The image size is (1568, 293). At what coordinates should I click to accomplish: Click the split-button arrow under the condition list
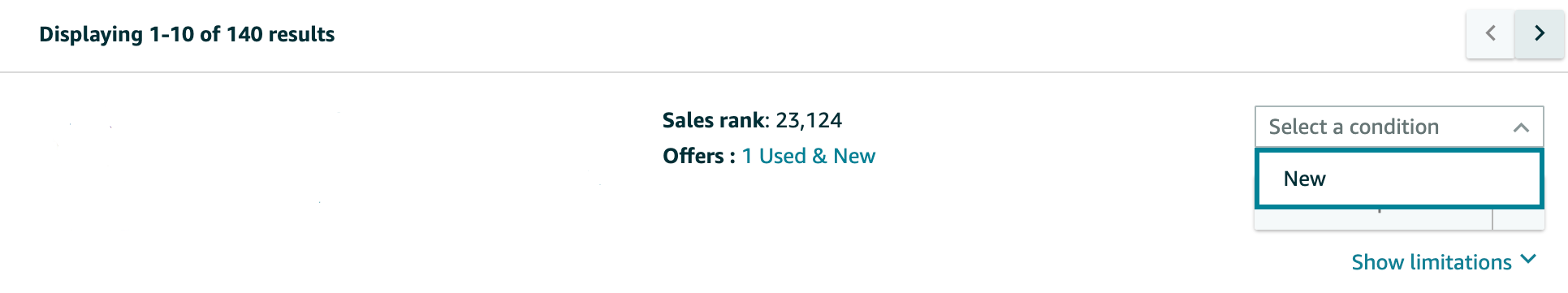pyautogui.click(x=1518, y=219)
